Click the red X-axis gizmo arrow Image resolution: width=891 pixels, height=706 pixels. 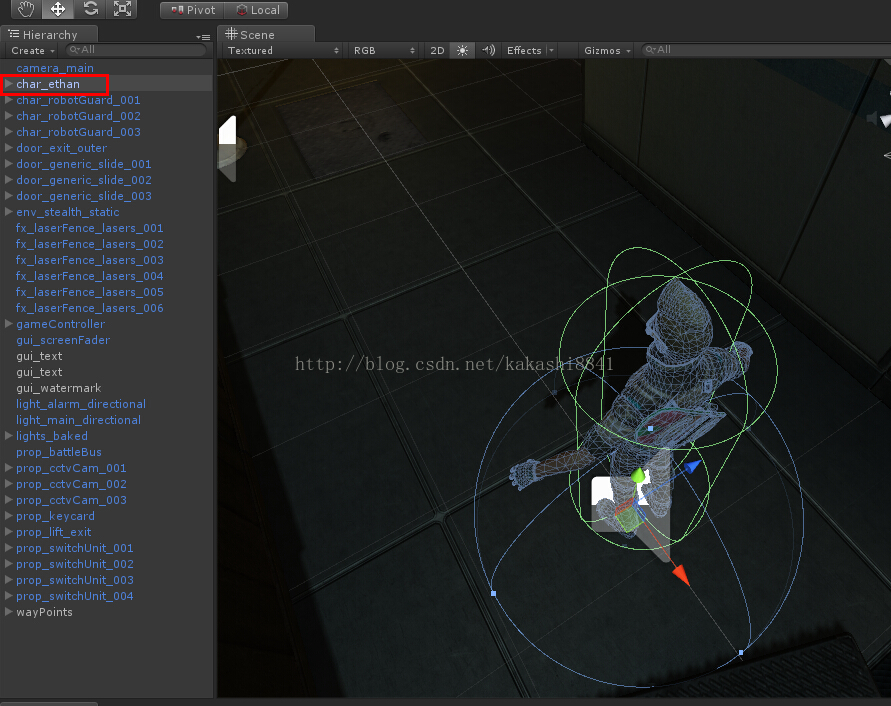tap(681, 575)
